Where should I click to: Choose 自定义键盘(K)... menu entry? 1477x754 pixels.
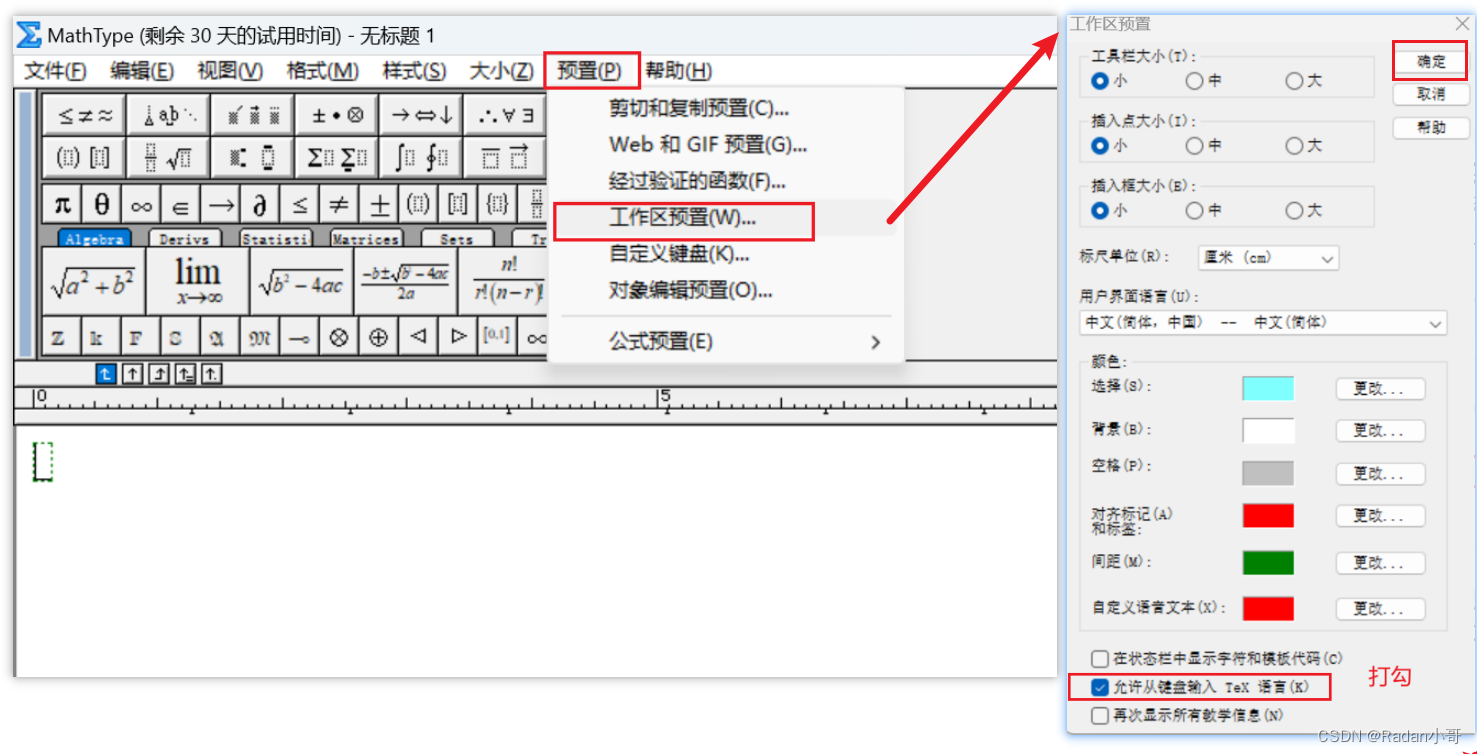[726, 254]
